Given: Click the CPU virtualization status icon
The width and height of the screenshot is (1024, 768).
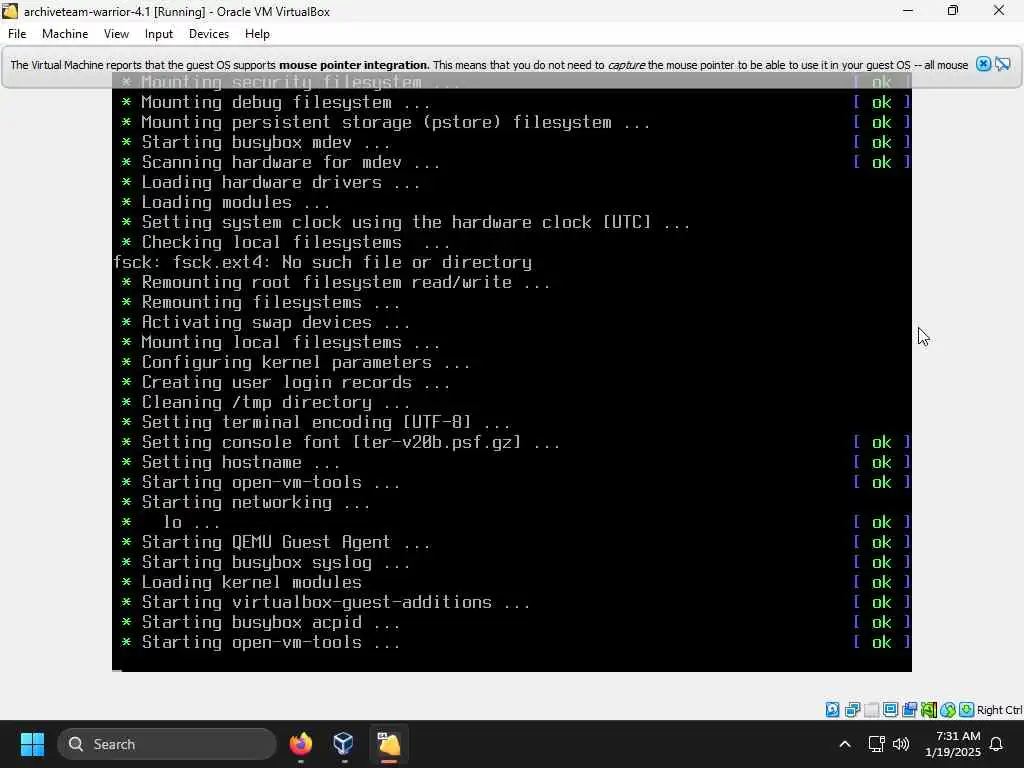Looking at the screenshot, I should (x=929, y=710).
